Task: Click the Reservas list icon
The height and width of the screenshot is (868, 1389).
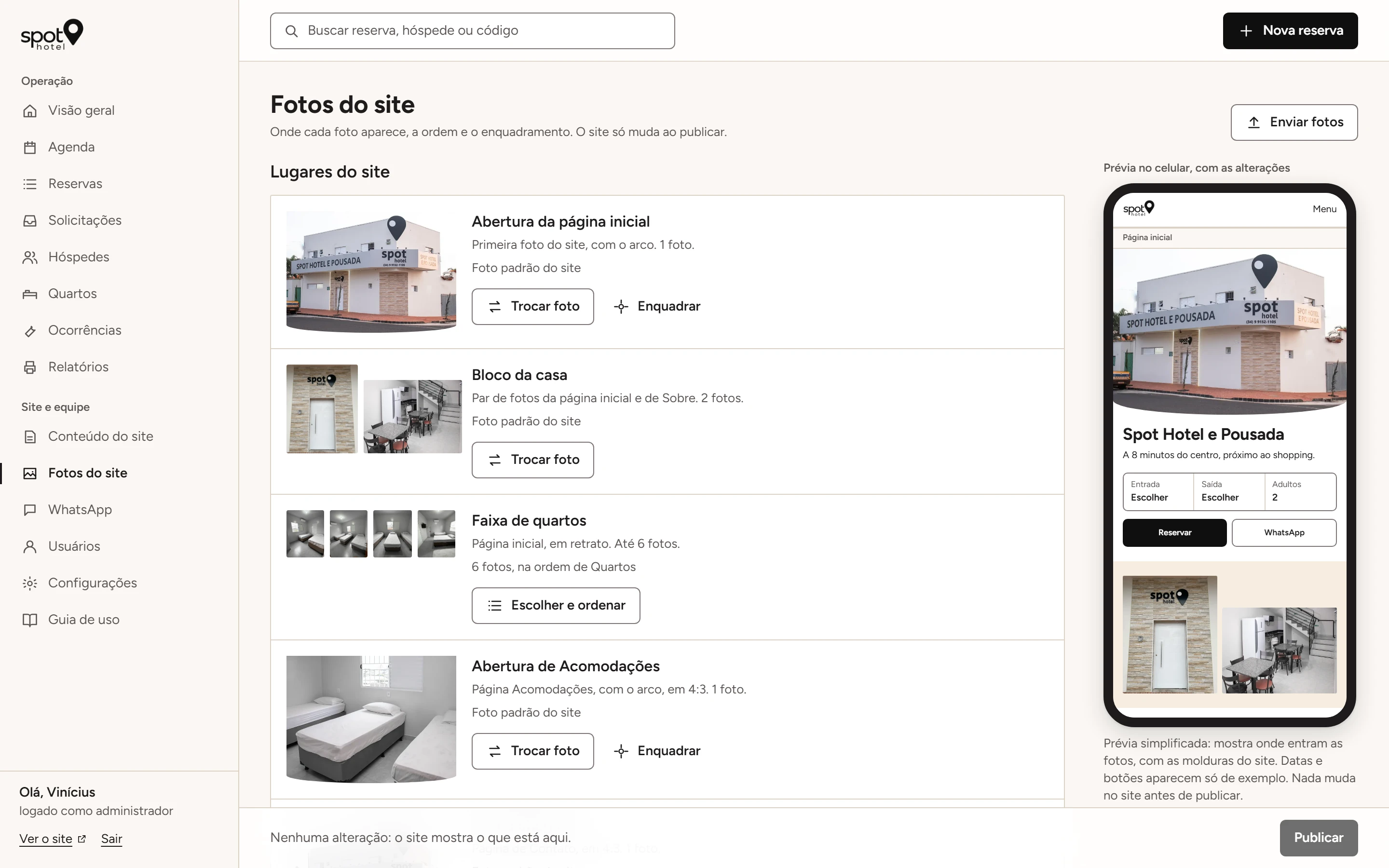Action: pyautogui.click(x=30, y=184)
